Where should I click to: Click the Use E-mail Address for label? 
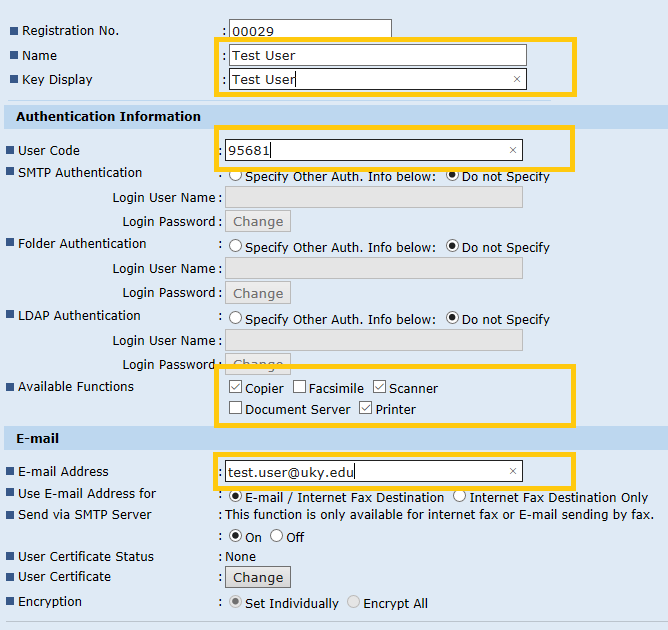(87, 493)
